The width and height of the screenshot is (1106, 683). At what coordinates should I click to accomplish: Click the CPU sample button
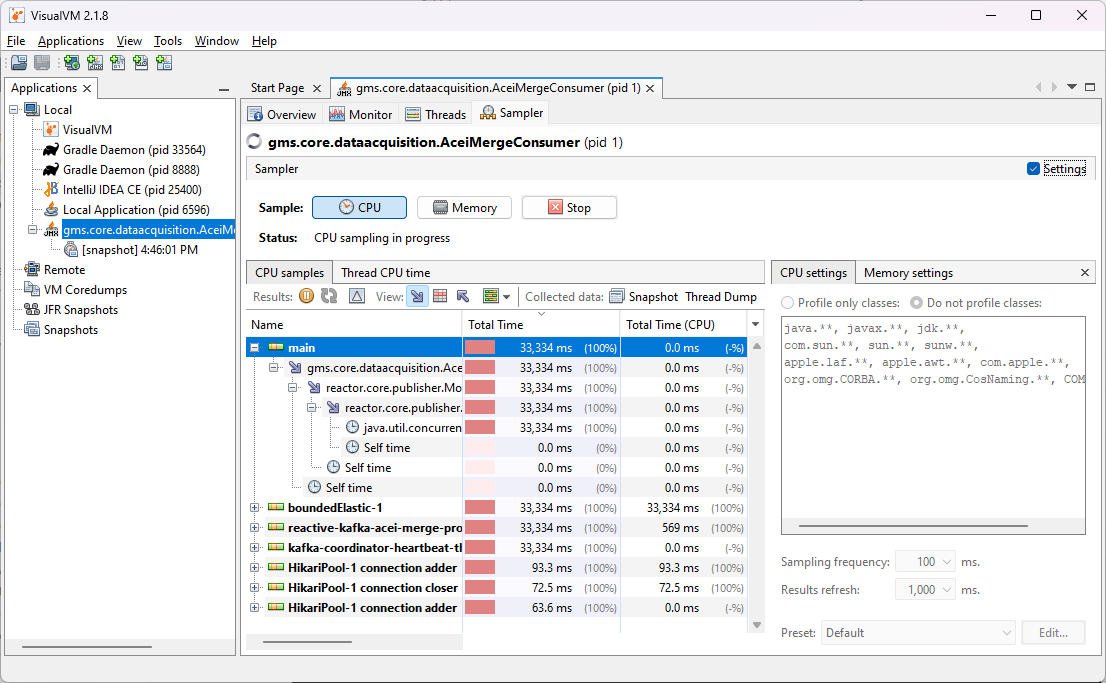359,207
